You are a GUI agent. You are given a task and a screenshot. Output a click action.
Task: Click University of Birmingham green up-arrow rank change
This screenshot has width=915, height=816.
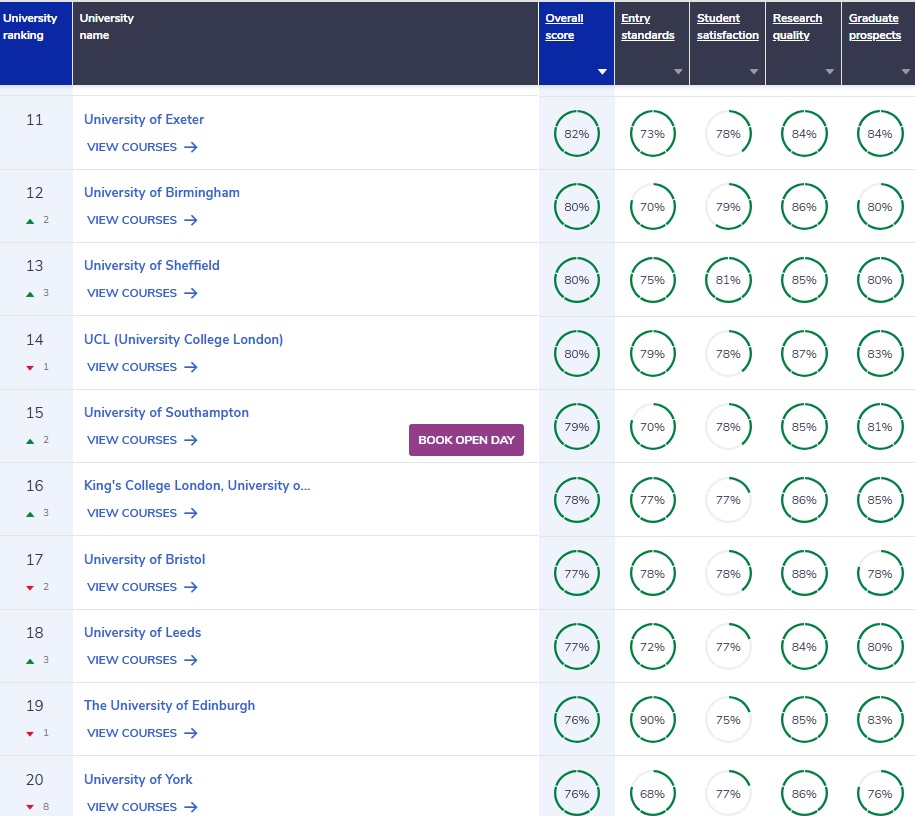point(30,221)
